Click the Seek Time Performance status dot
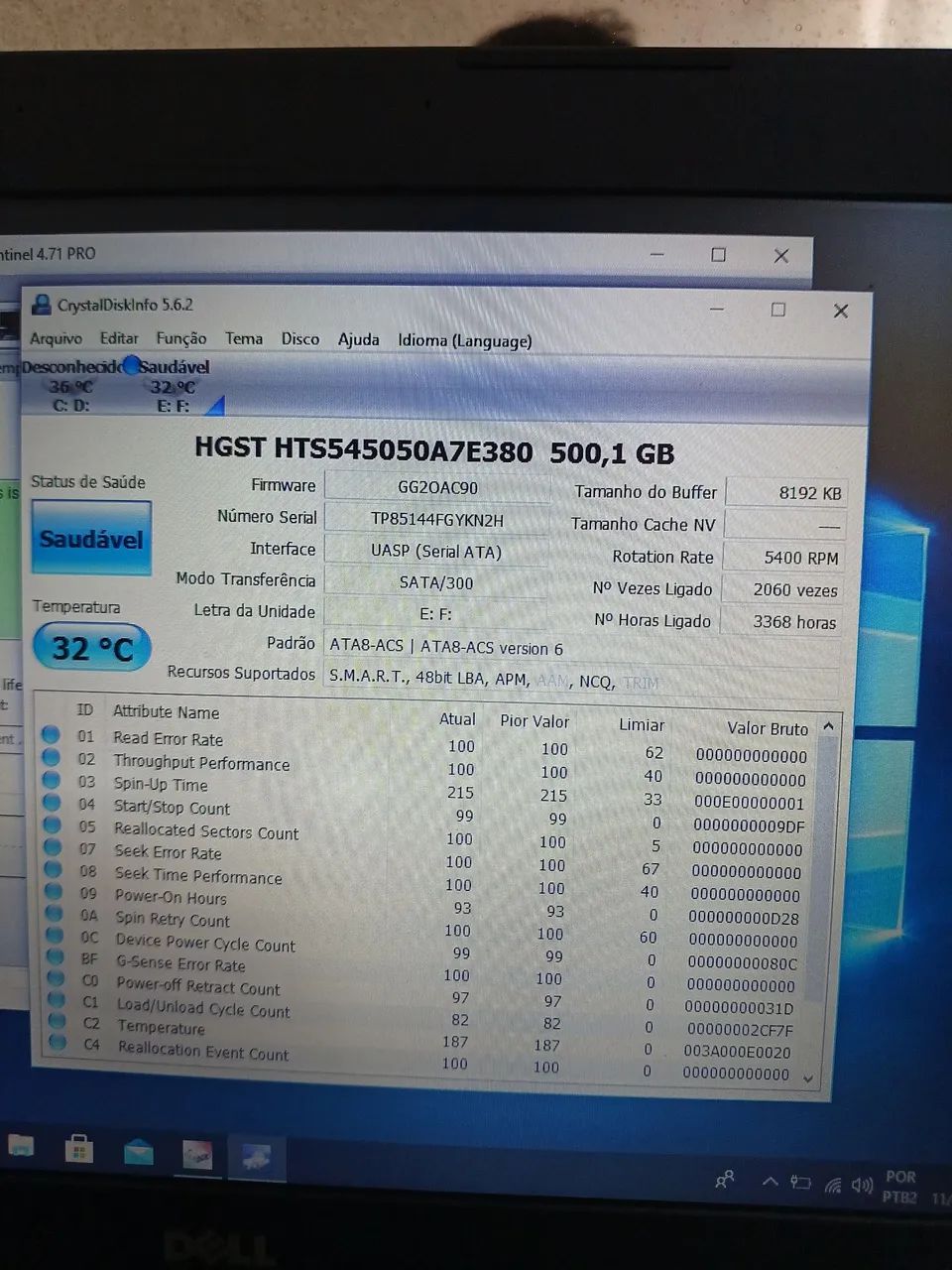 [54, 869]
